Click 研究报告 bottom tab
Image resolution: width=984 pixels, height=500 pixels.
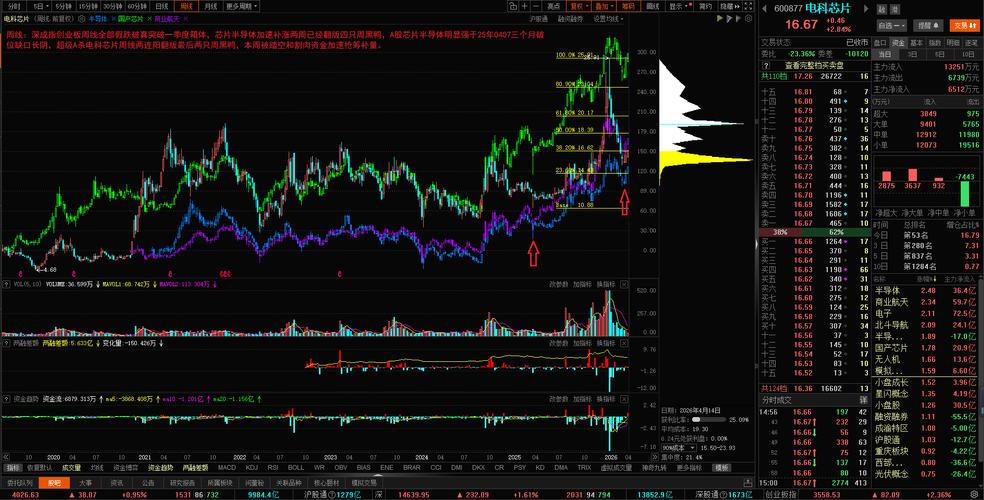click(183, 483)
